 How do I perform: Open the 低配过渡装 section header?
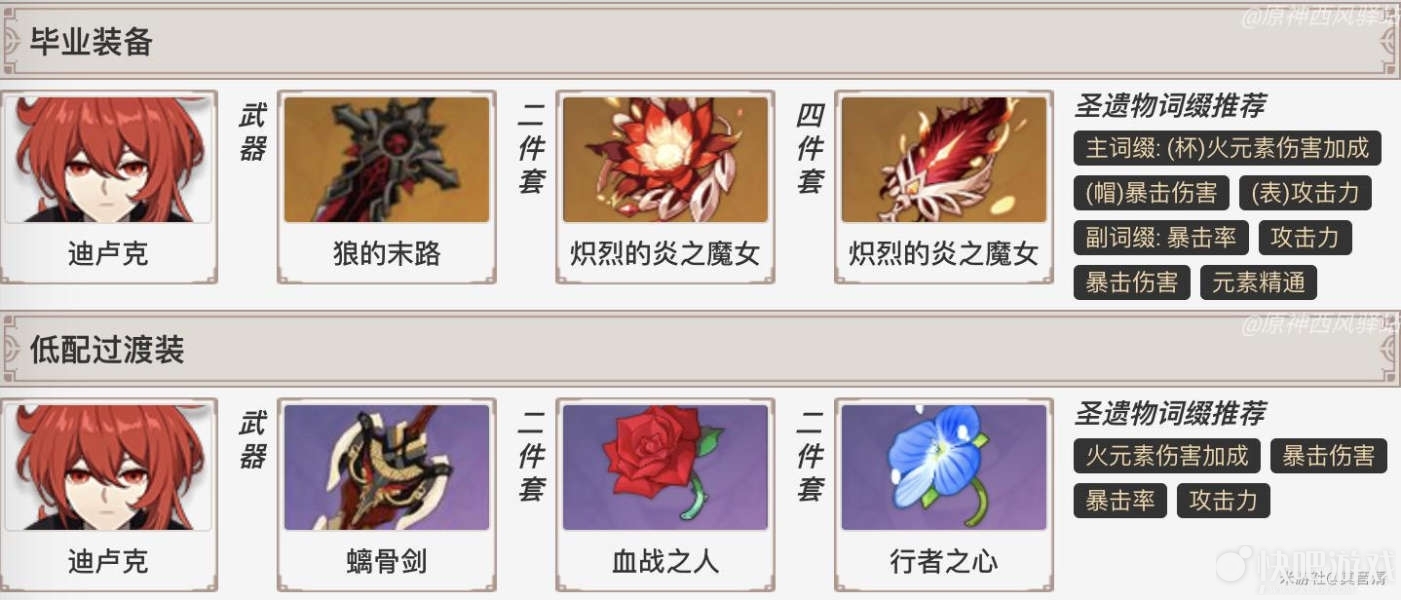point(700,350)
